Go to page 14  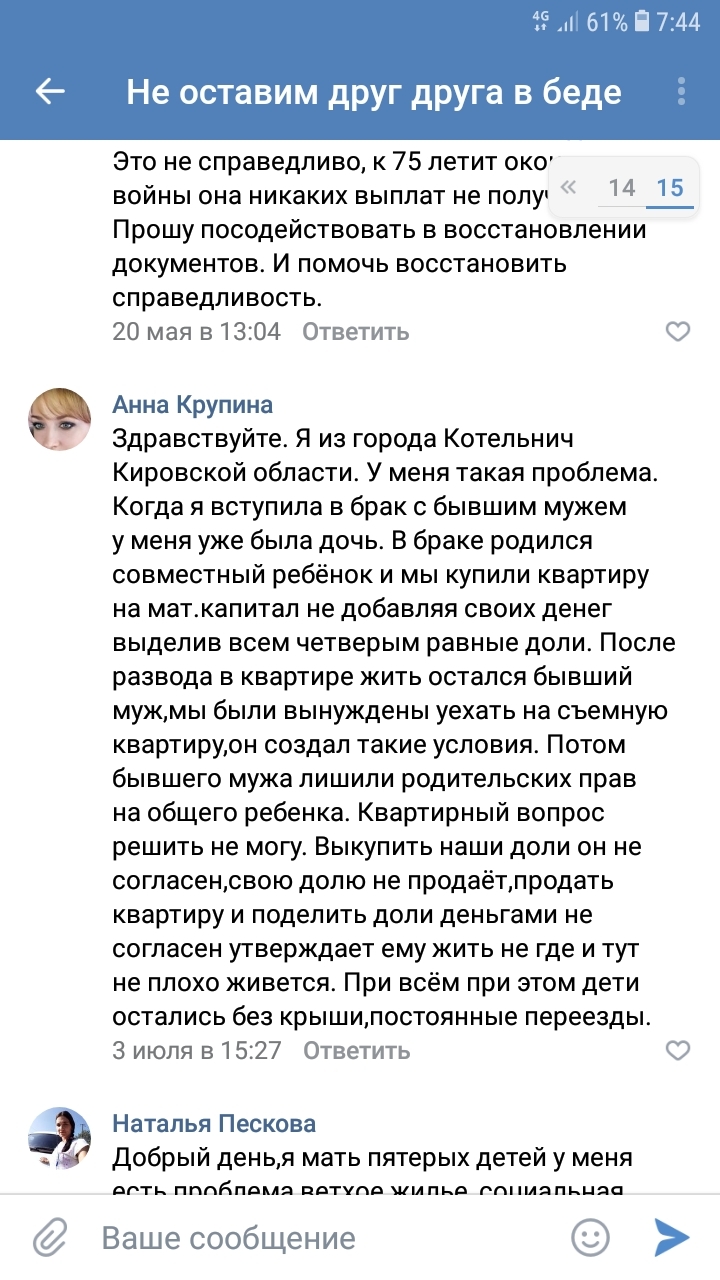[622, 187]
